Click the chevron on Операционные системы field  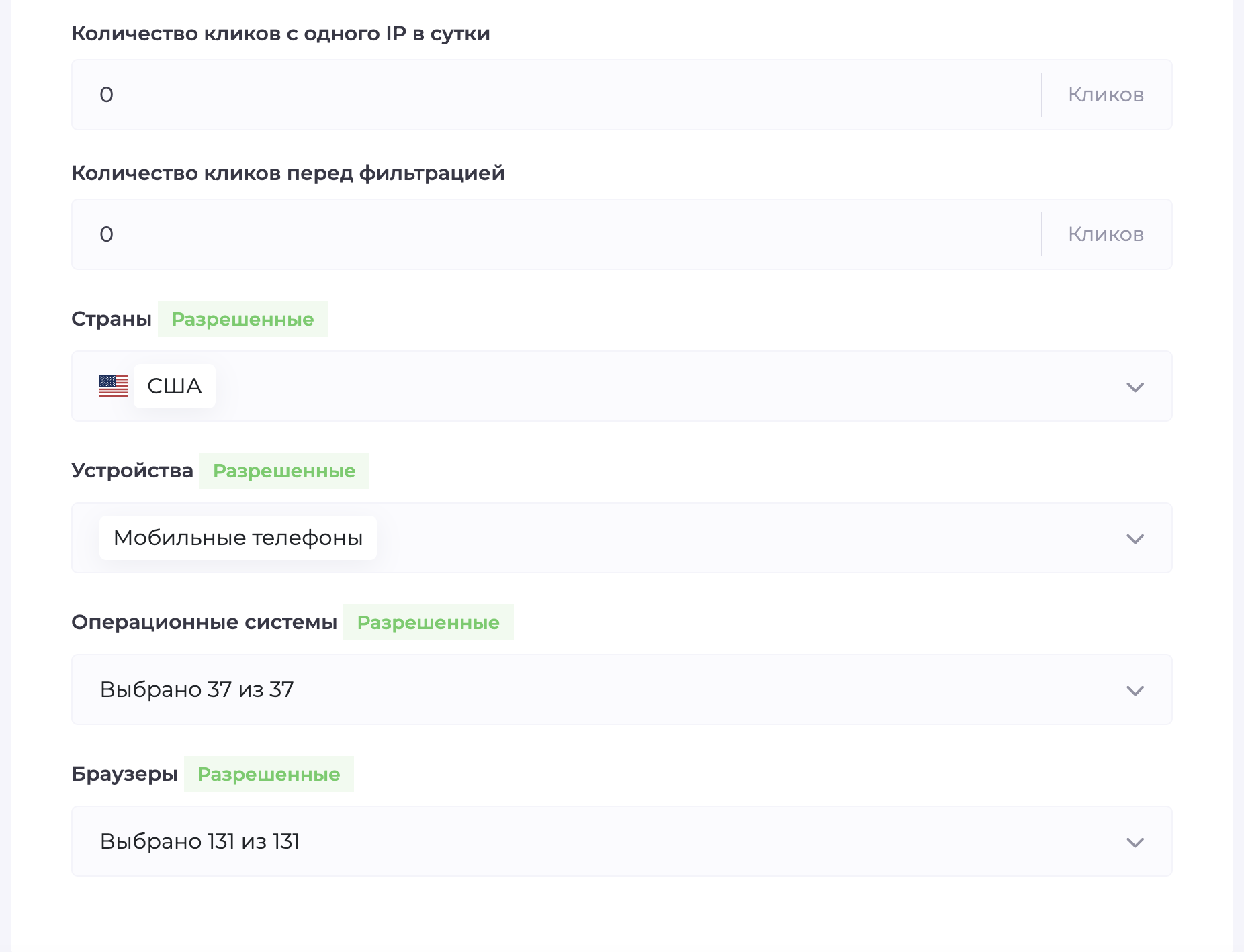[1135, 689]
